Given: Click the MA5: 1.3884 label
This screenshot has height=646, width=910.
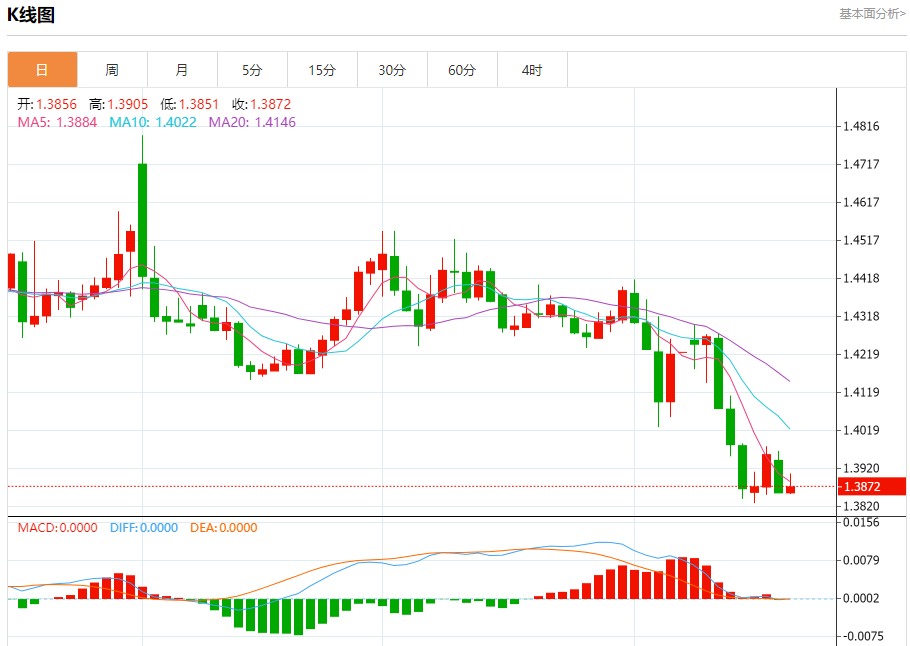Looking at the screenshot, I should (57, 122).
